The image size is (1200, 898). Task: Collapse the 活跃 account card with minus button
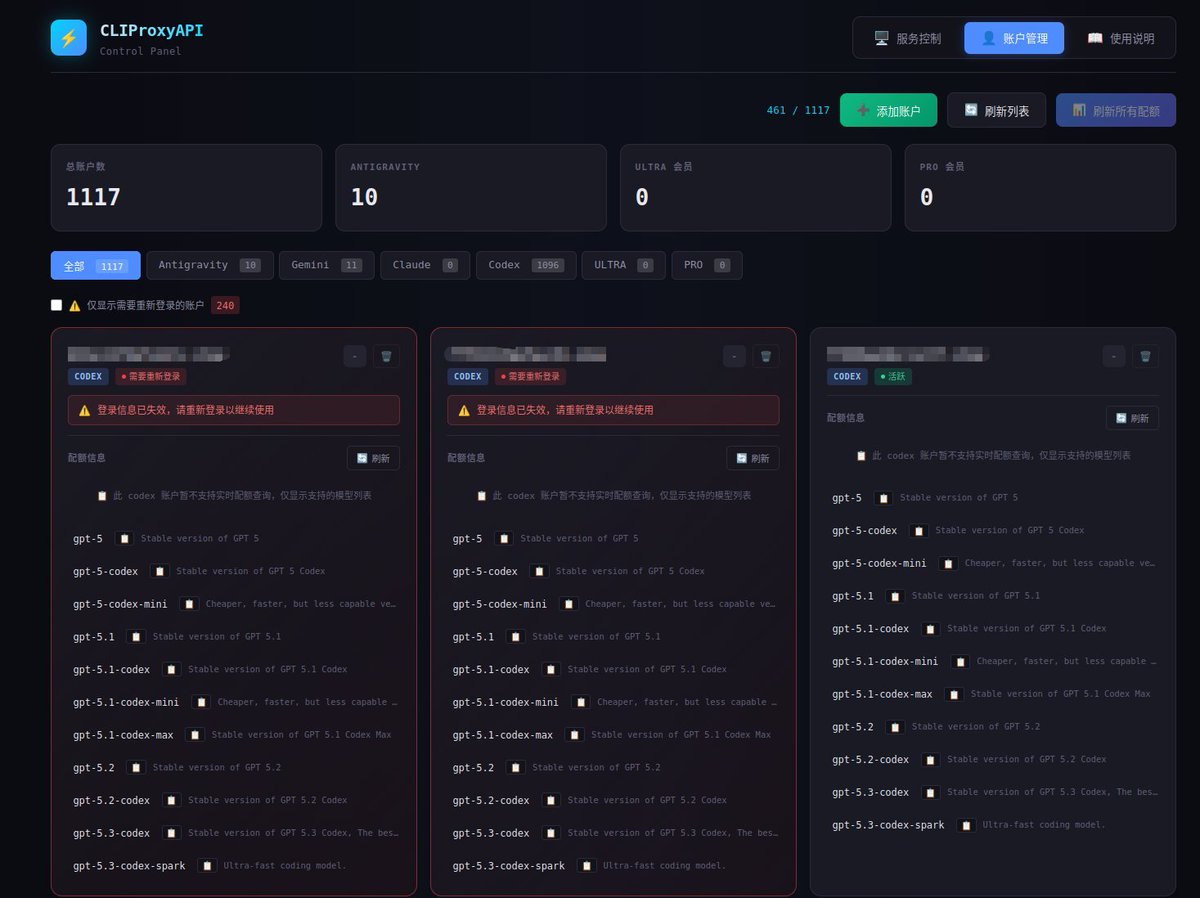coord(1113,356)
